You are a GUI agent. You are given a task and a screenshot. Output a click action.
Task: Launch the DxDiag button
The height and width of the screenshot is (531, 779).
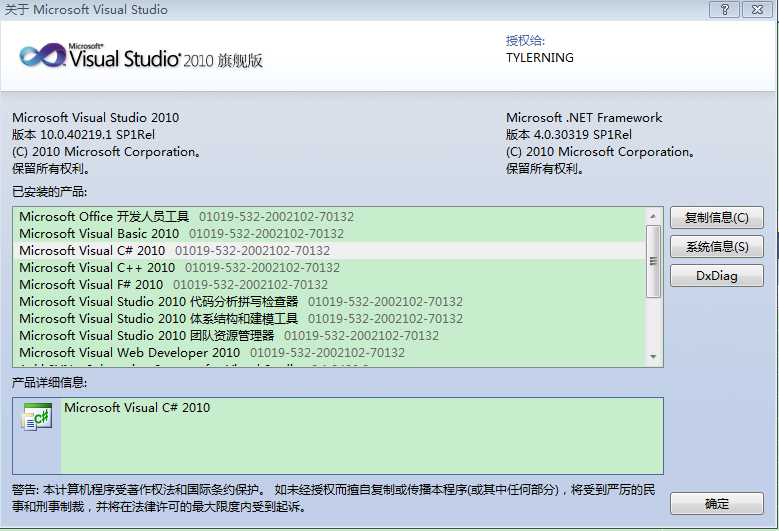[x=716, y=276]
